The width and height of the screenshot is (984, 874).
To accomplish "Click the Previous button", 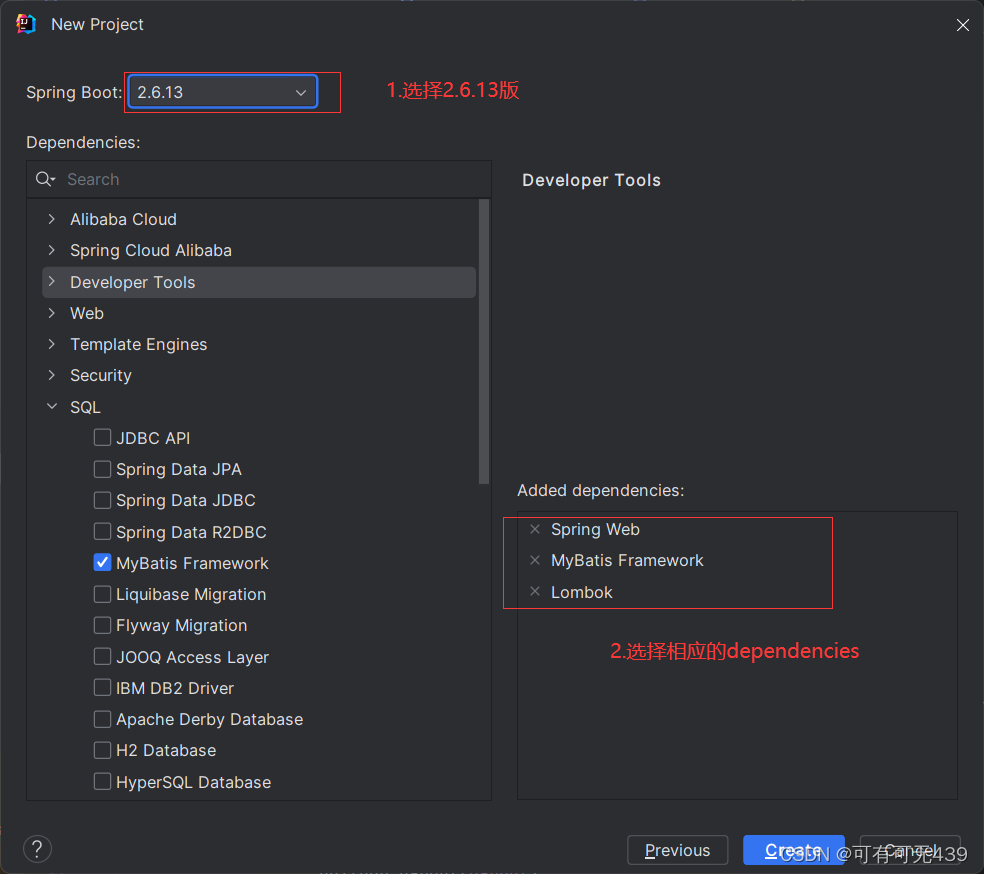I will [677, 850].
